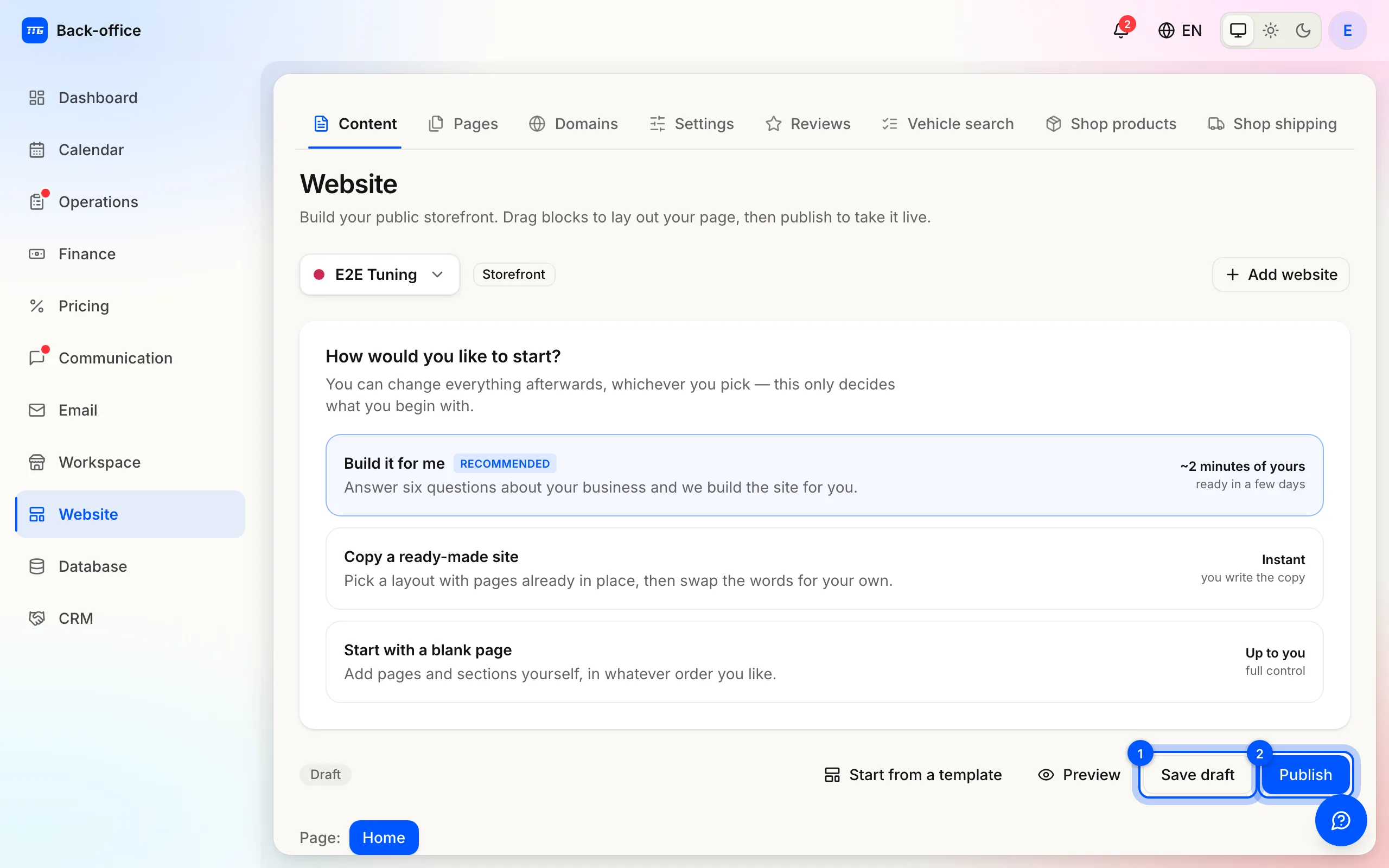Switch to light theme
Screen dimensions: 1389x868
(x=1270, y=30)
